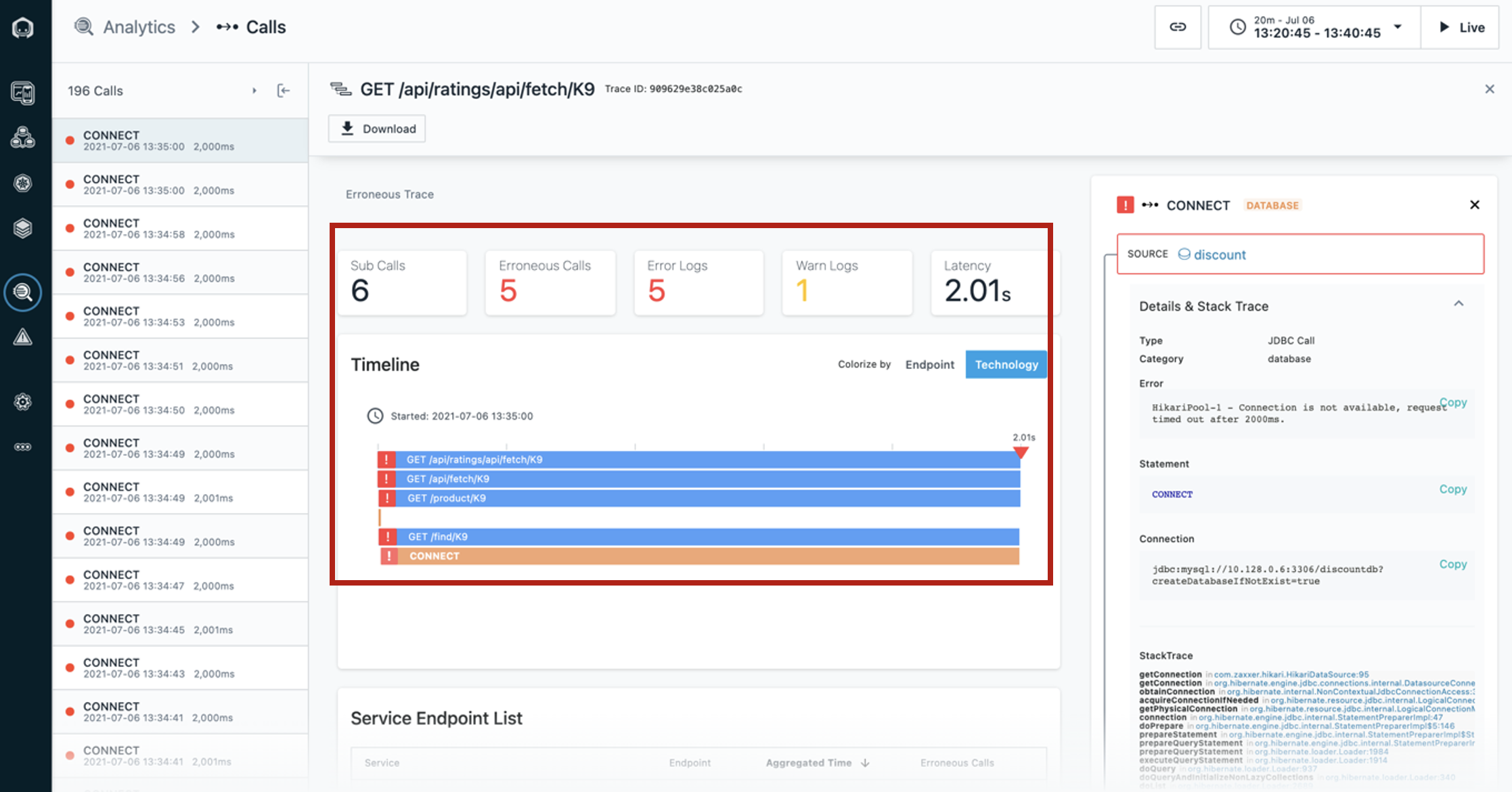
Task: Expand the 196 Calls arrow
Action: coord(254,91)
